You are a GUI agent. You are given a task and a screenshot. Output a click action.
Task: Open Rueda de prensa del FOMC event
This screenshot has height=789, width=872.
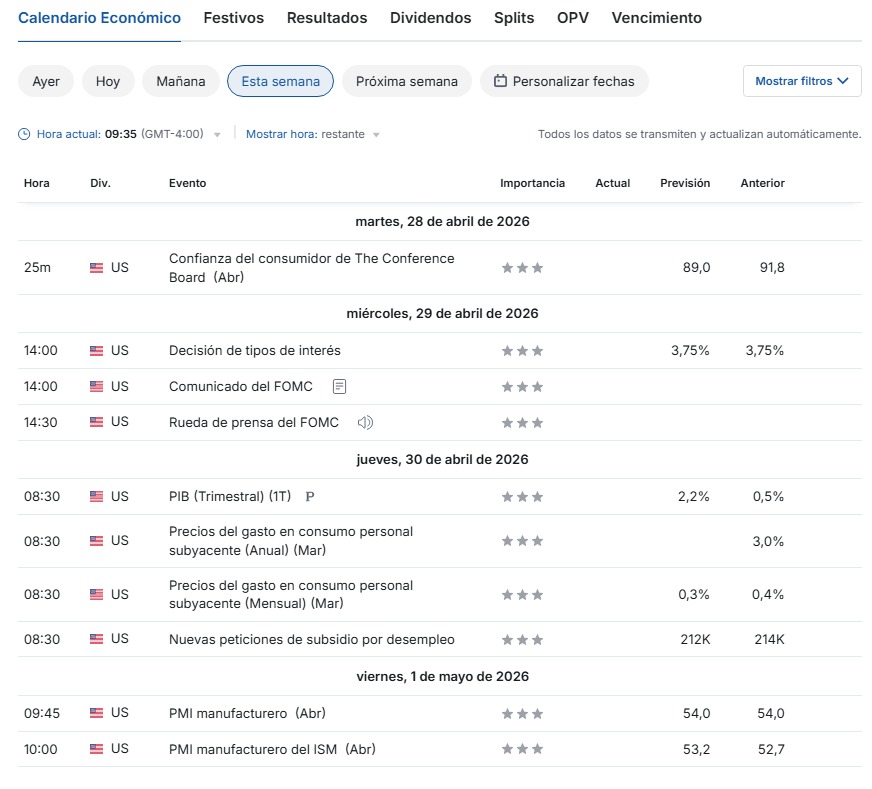[x=254, y=423]
